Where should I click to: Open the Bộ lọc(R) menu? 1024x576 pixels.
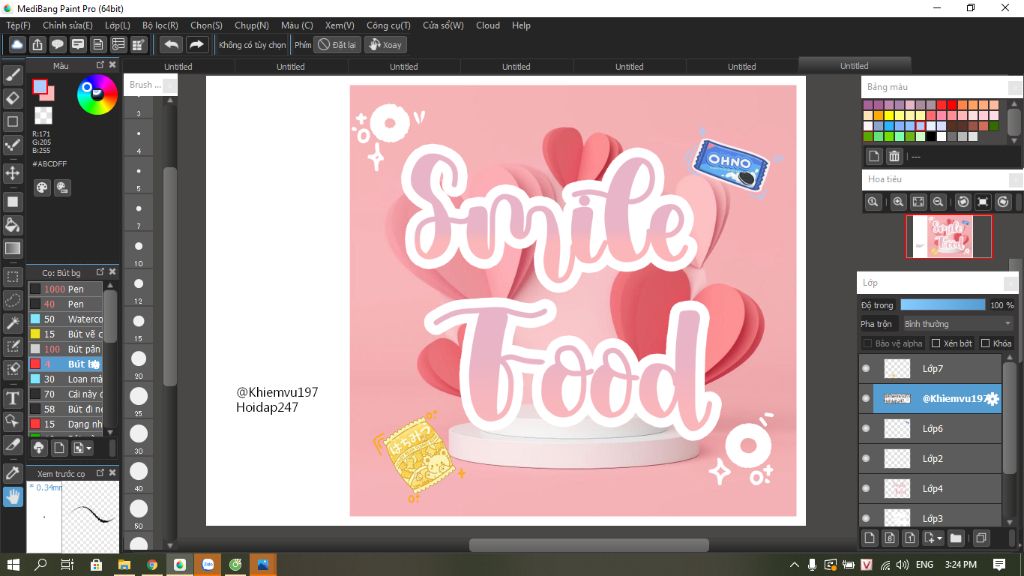[160, 25]
